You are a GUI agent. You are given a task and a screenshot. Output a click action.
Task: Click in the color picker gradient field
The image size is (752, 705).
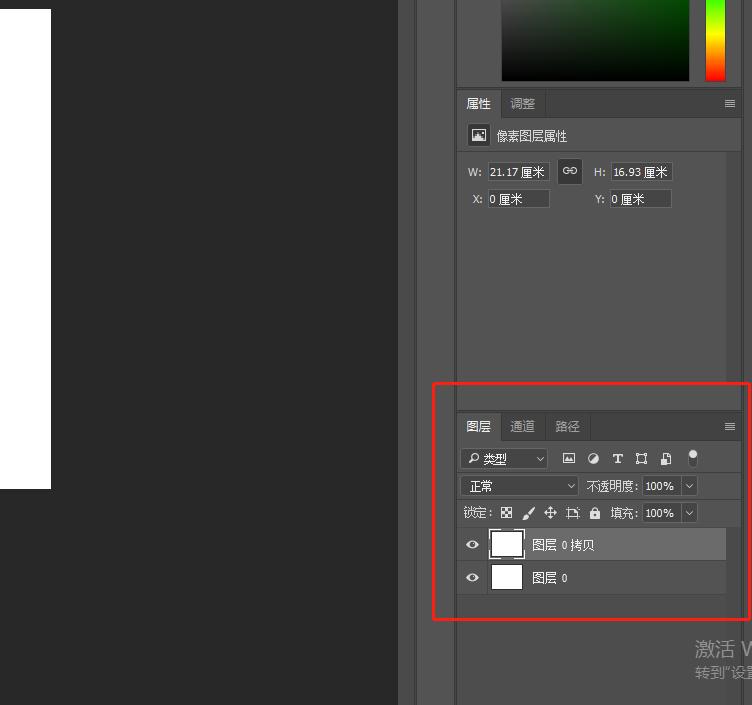595,40
